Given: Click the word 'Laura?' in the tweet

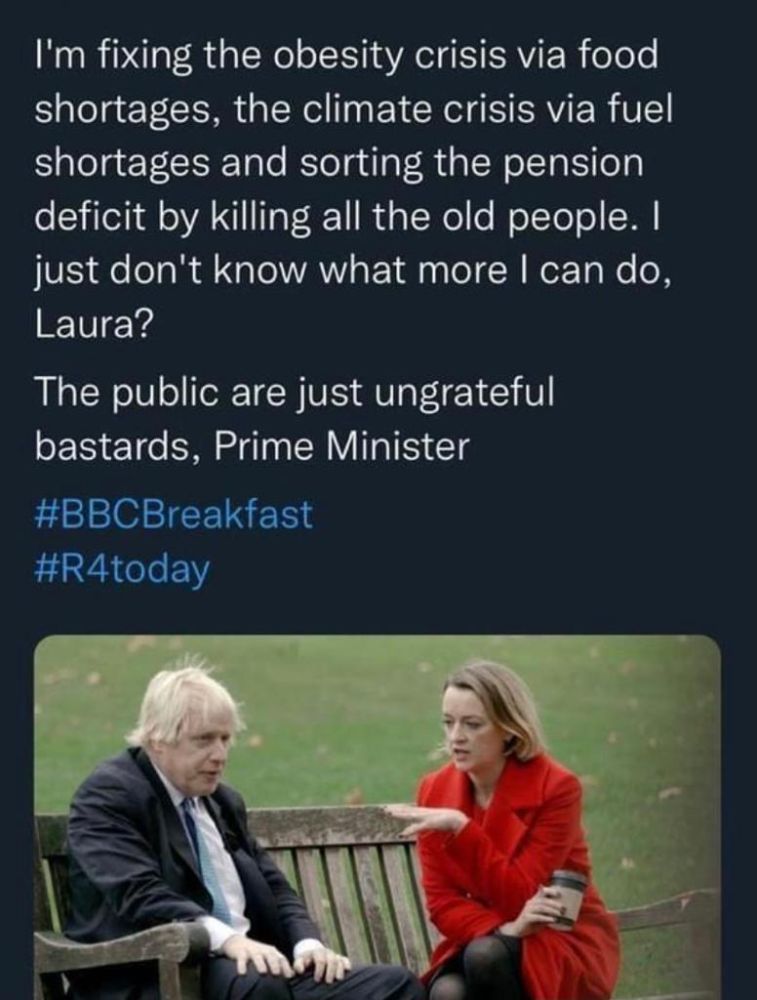Looking at the screenshot, I should (93, 325).
